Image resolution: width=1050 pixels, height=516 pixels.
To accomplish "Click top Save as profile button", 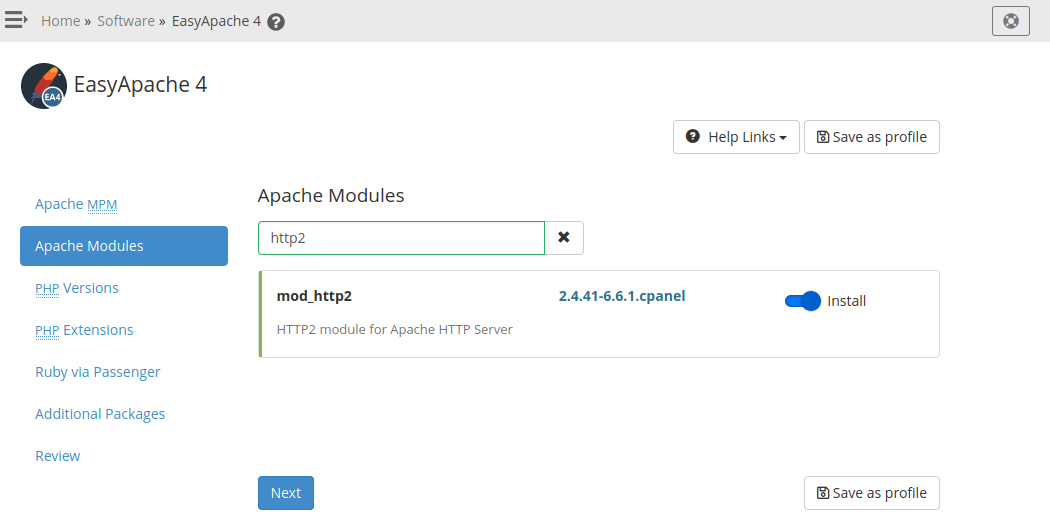I will 871,137.
